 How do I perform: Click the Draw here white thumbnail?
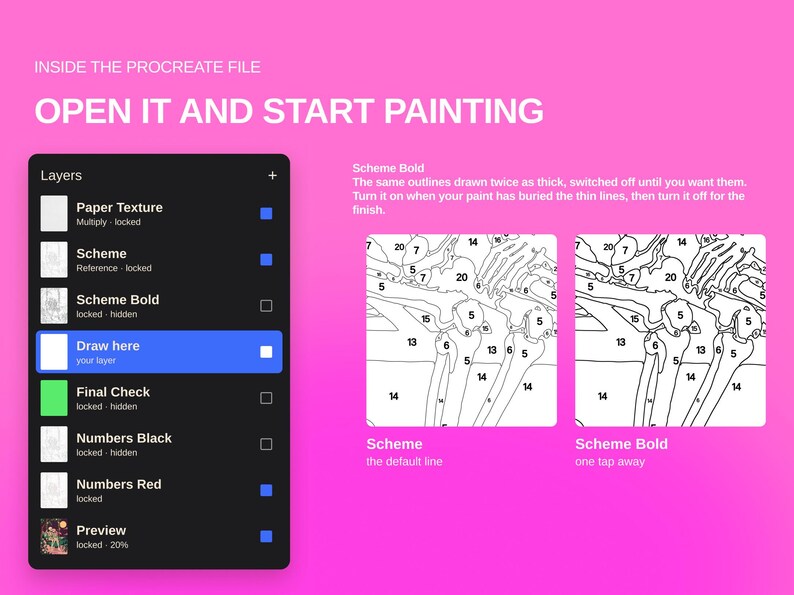click(x=54, y=352)
